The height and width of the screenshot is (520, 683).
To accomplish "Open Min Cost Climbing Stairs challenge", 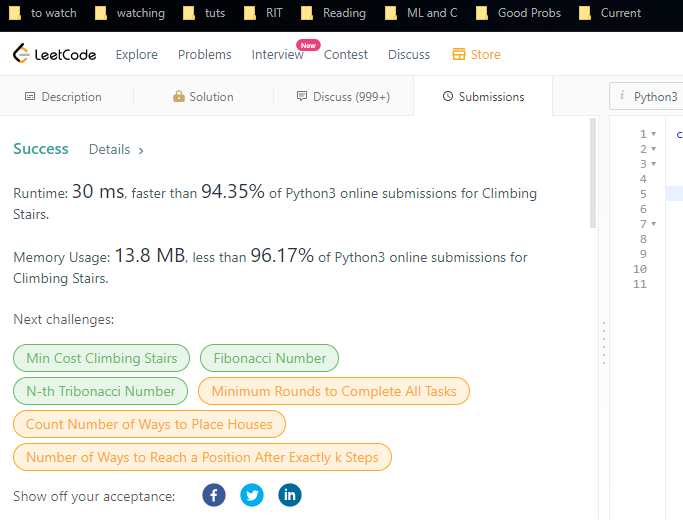I will [x=101, y=358].
